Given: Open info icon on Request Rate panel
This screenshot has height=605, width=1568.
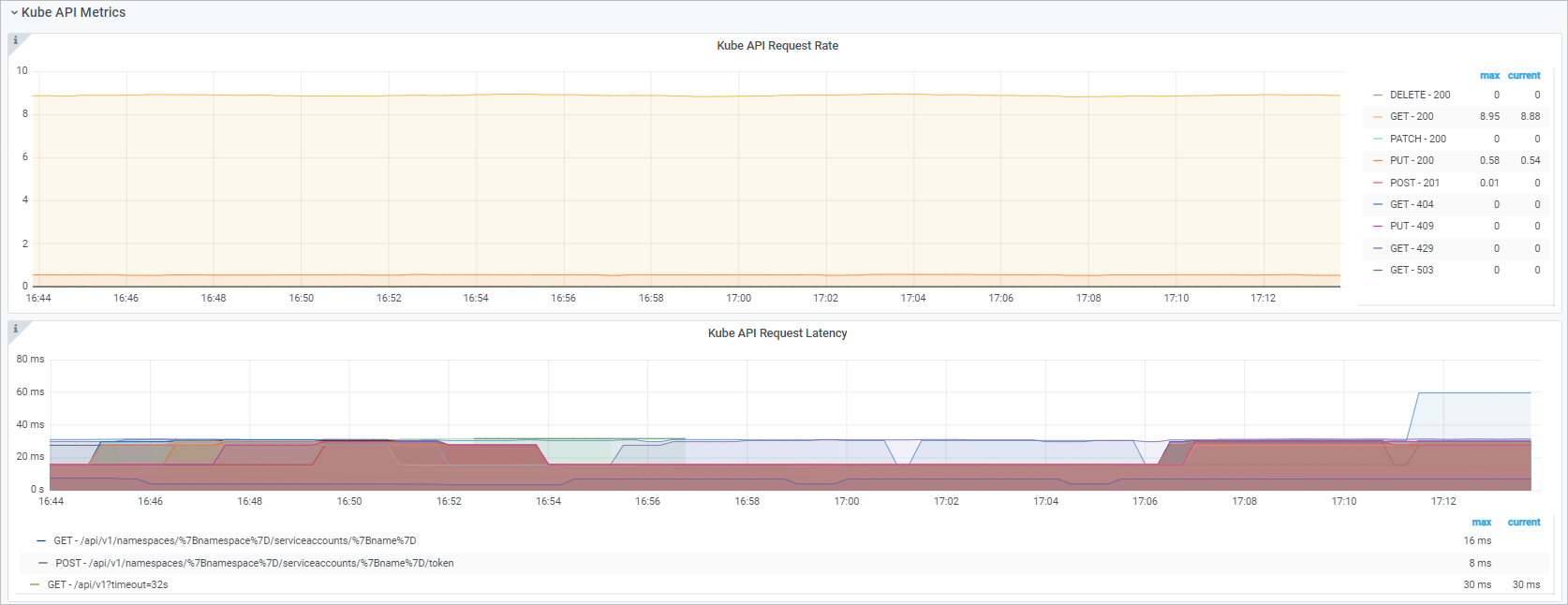Looking at the screenshot, I should pyautogui.click(x=15, y=40).
